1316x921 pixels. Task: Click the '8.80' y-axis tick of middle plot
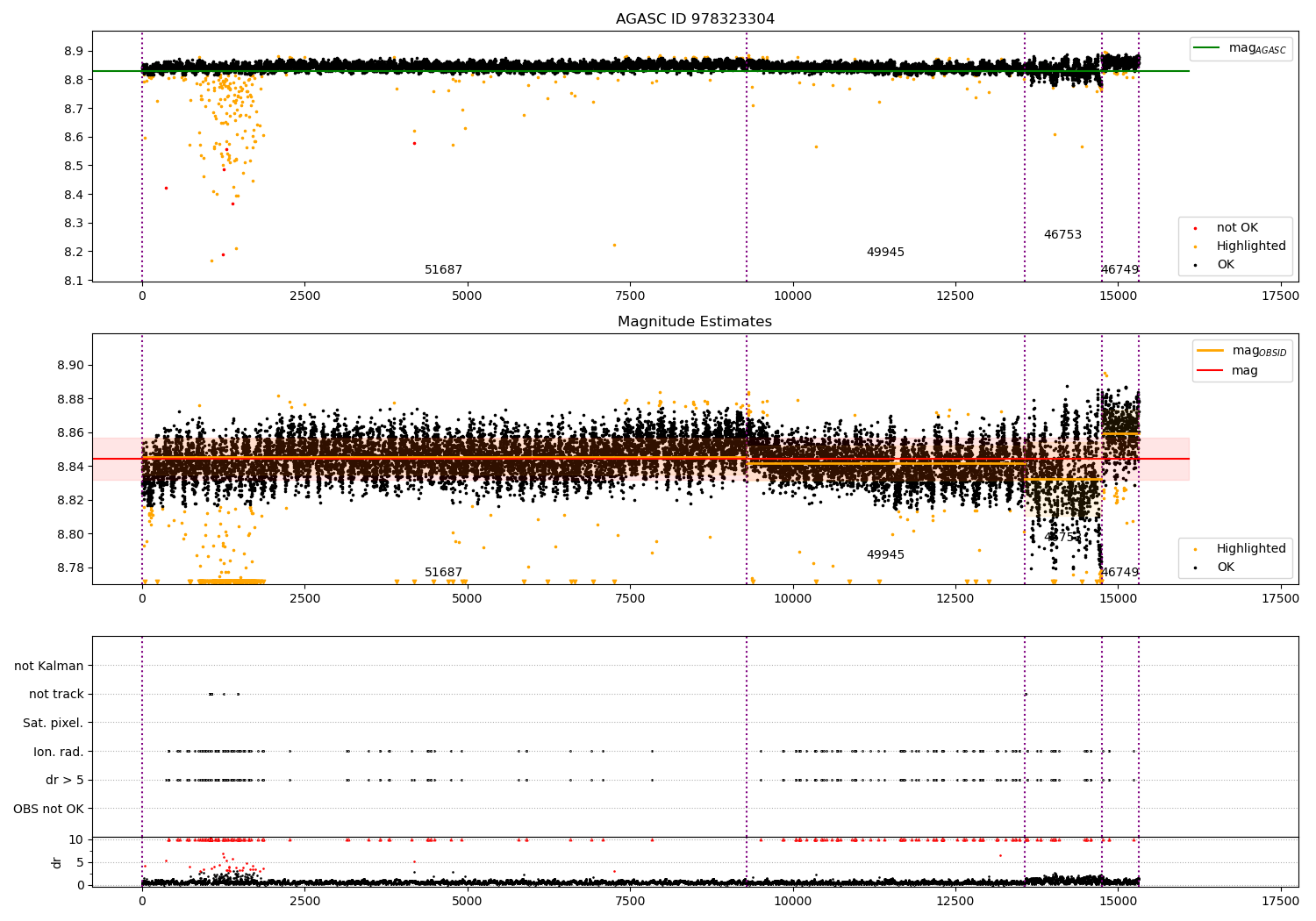point(71,534)
